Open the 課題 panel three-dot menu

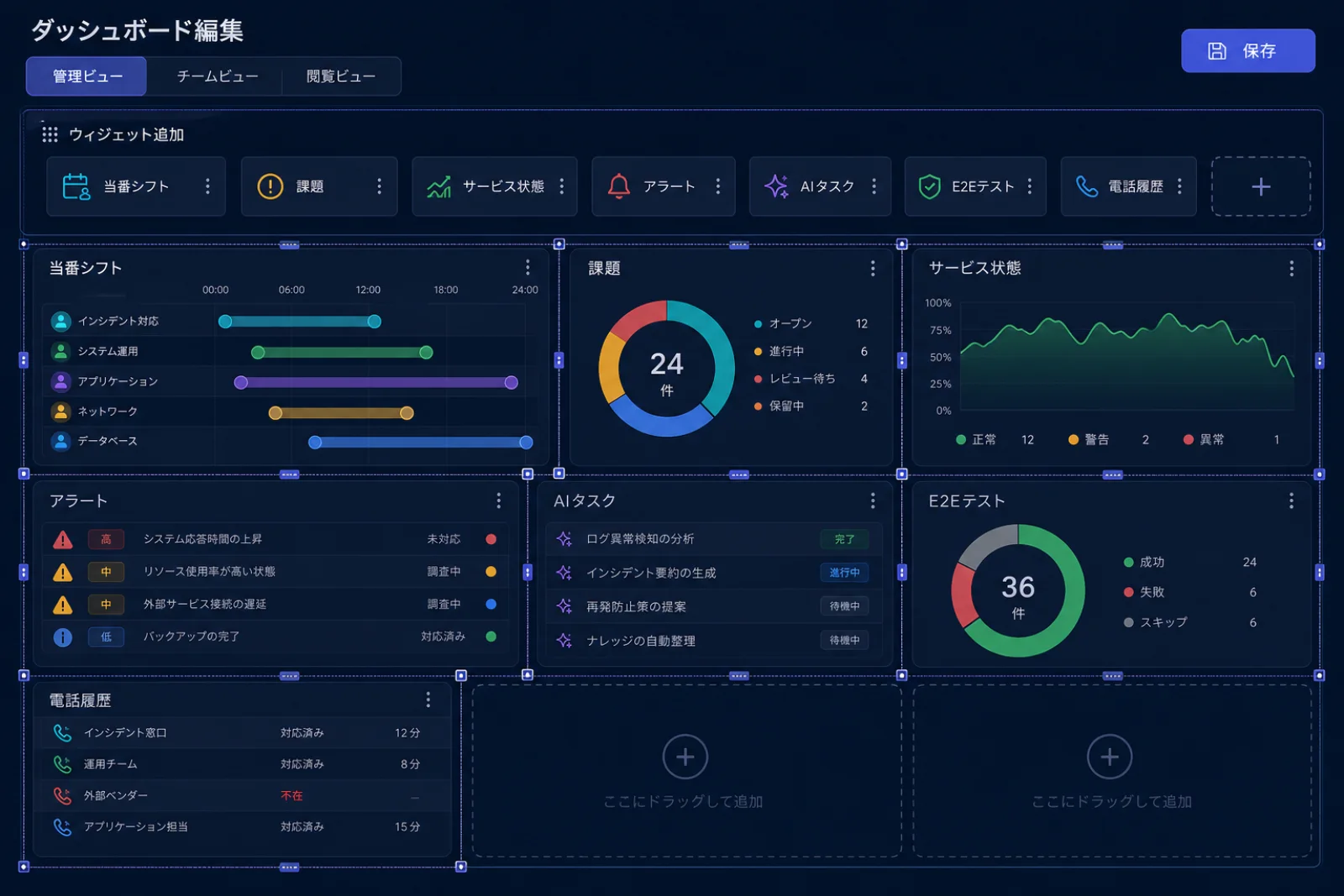[x=873, y=268]
